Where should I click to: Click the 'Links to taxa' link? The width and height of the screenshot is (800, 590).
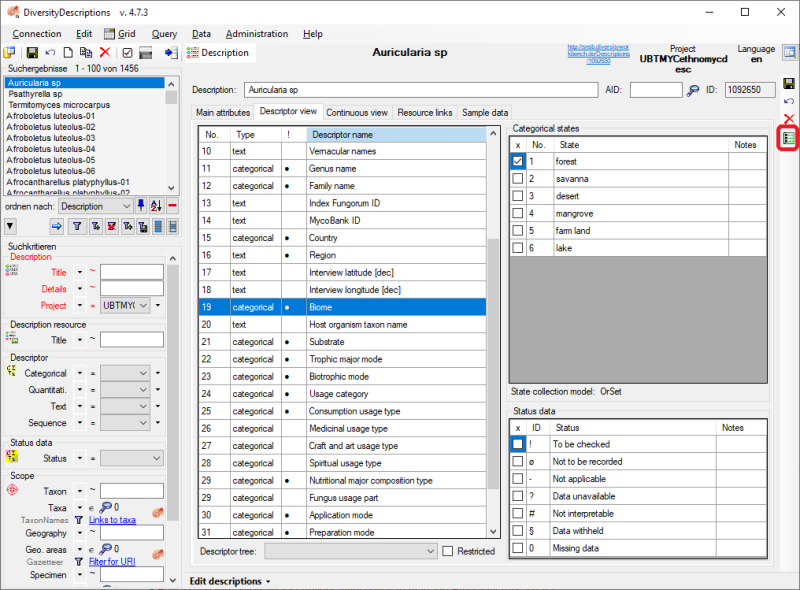click(x=112, y=520)
